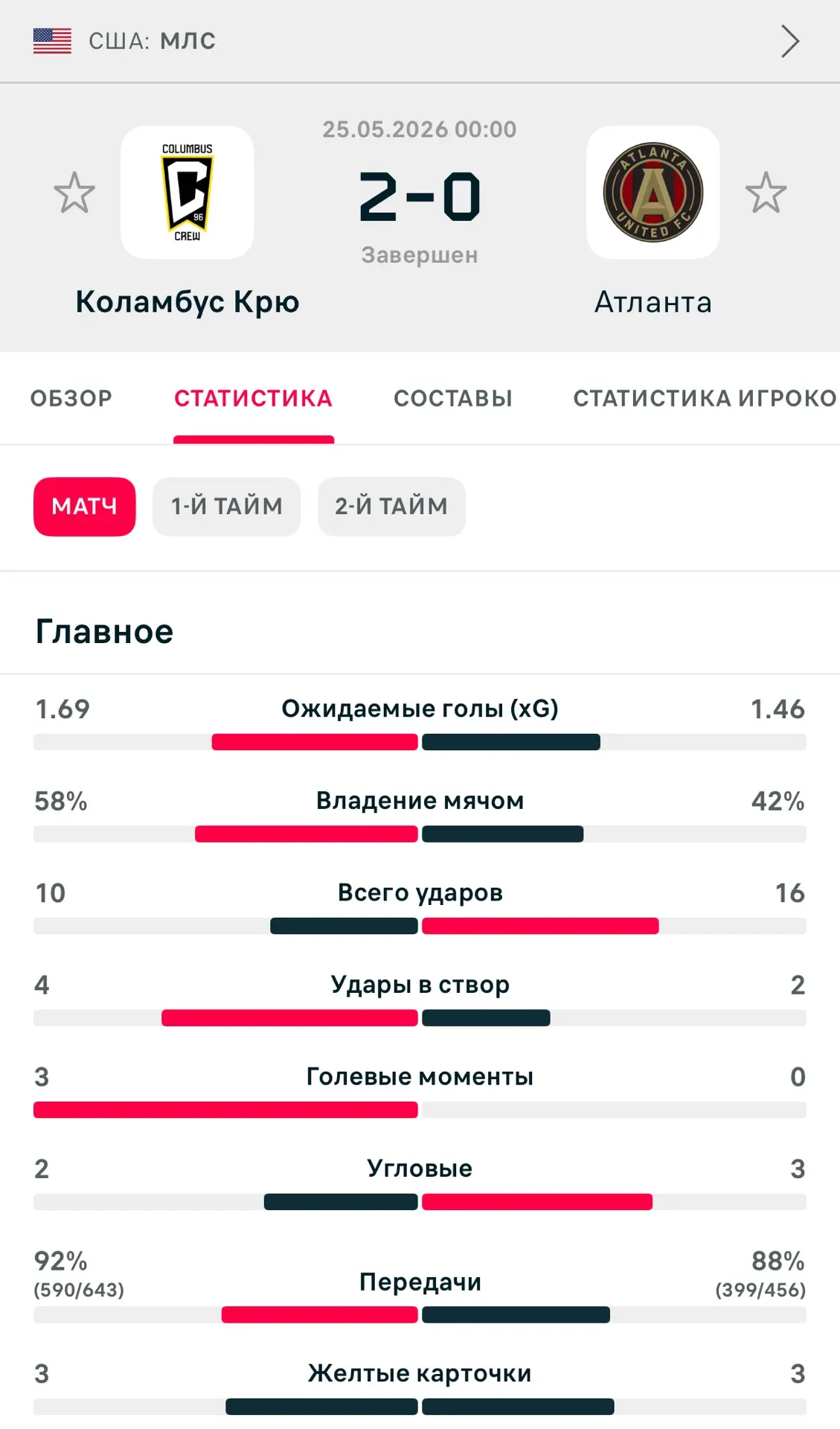
Task: Switch to the ОБЗОР tab
Action: (x=71, y=398)
